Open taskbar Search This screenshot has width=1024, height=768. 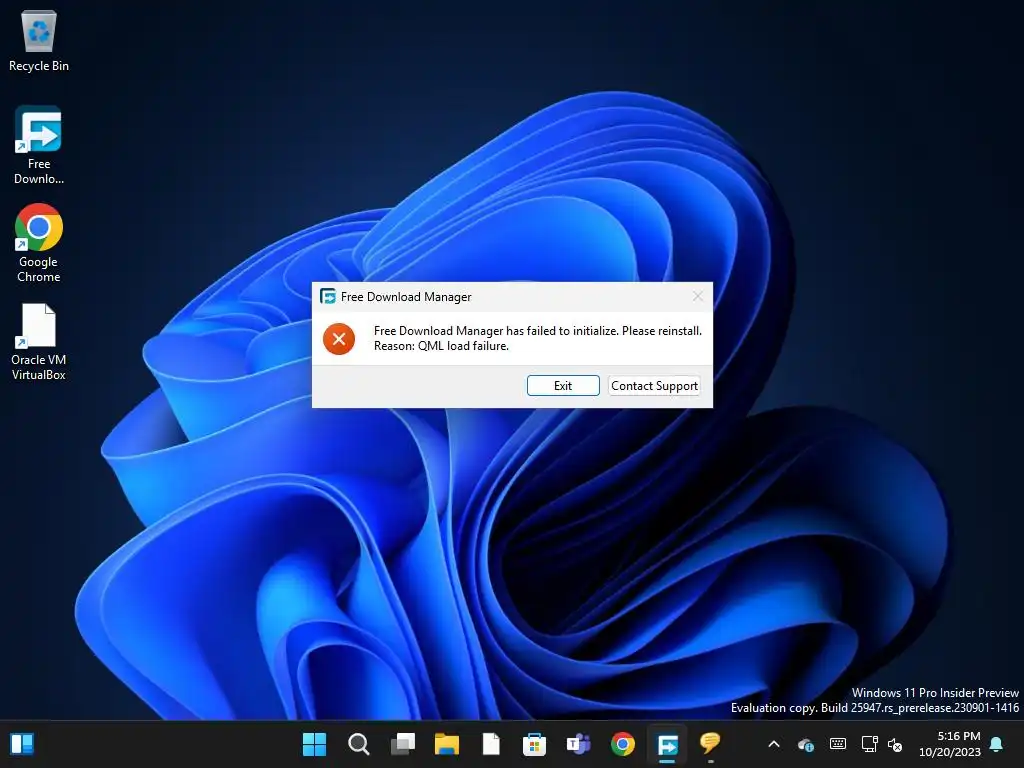coord(359,744)
